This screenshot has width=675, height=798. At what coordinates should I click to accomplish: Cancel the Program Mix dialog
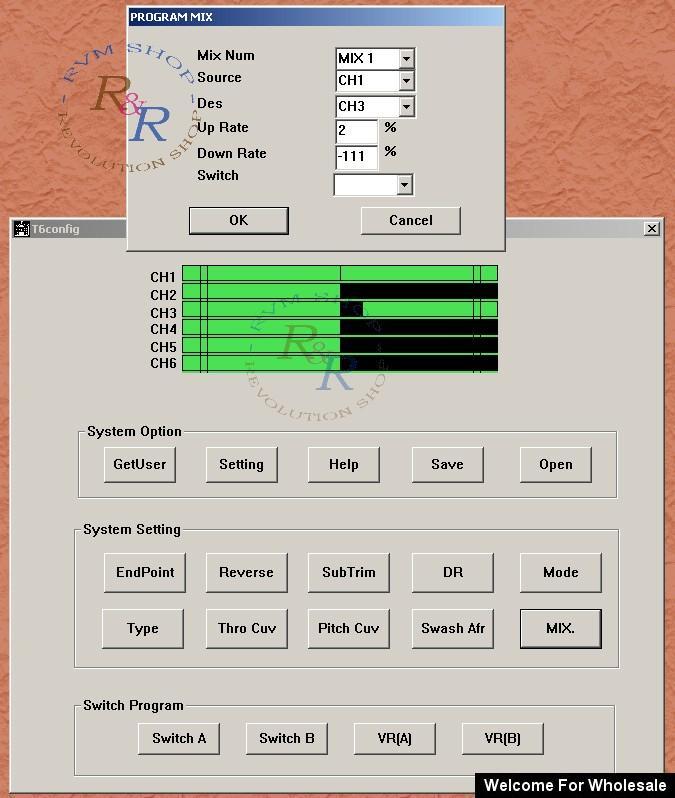[410, 221]
